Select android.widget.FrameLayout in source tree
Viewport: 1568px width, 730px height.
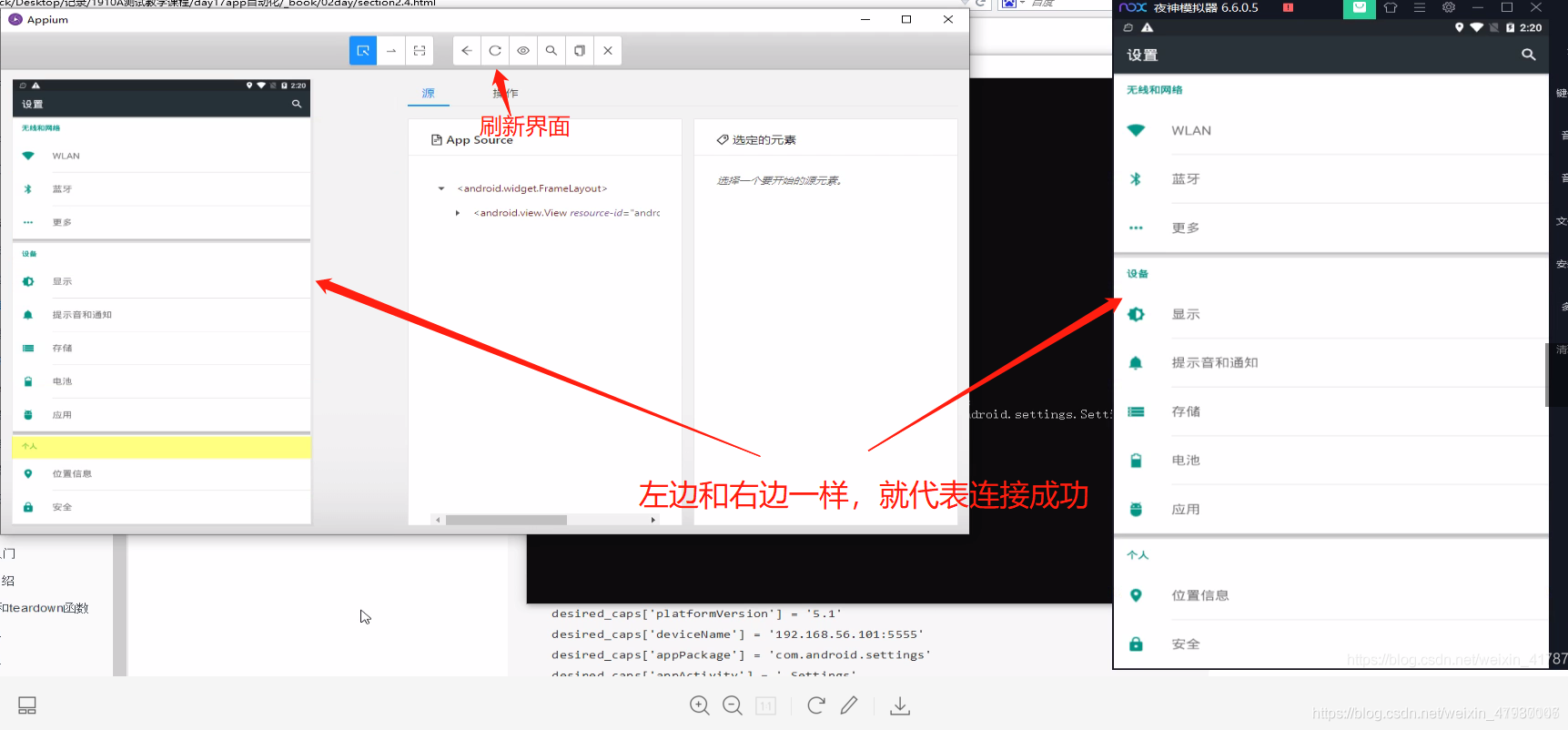pos(532,188)
